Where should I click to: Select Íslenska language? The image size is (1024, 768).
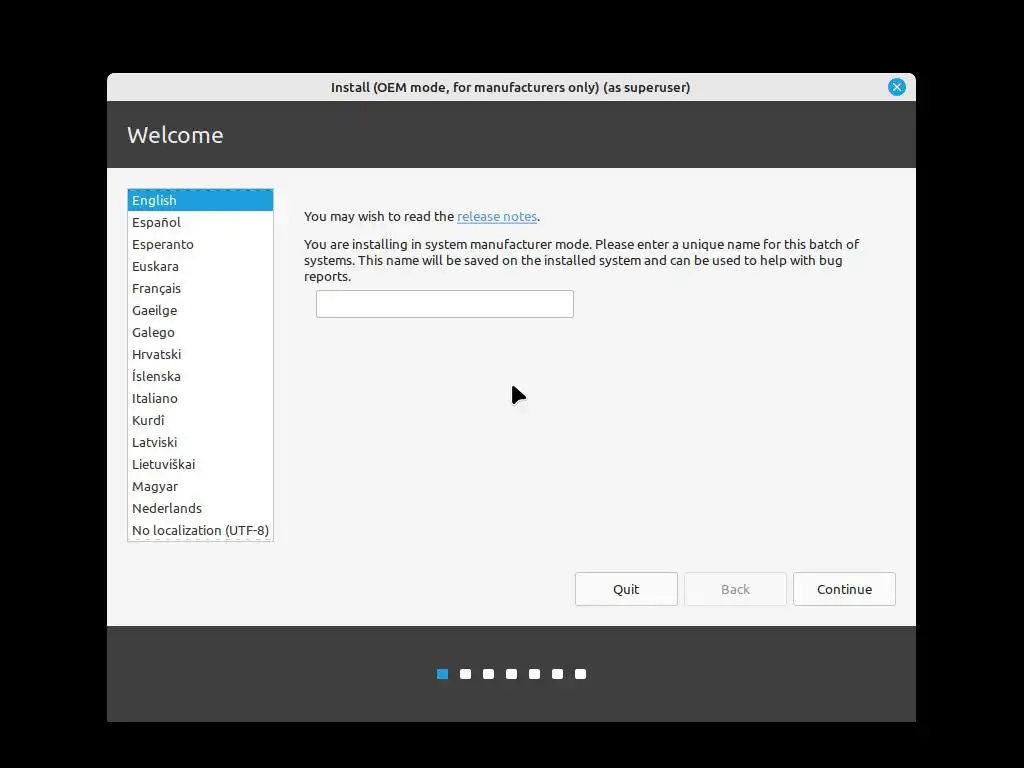coord(200,376)
